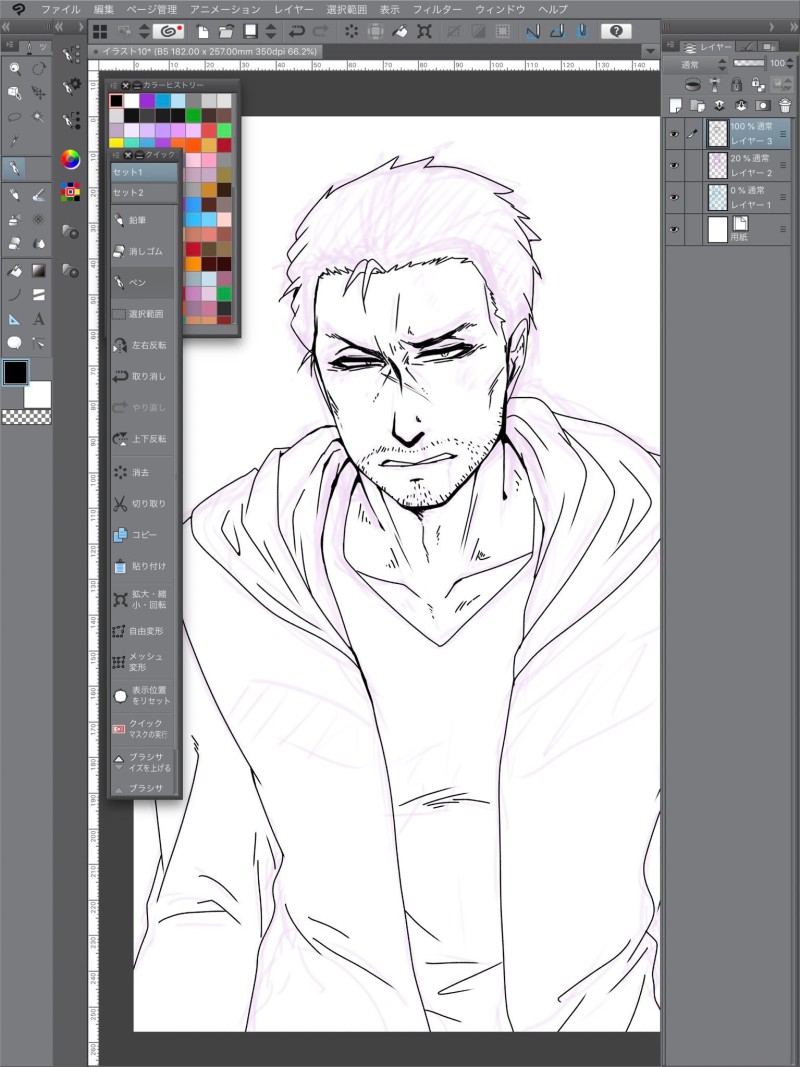Select the Gradient tool
The image size is (800, 1067).
coord(39,271)
